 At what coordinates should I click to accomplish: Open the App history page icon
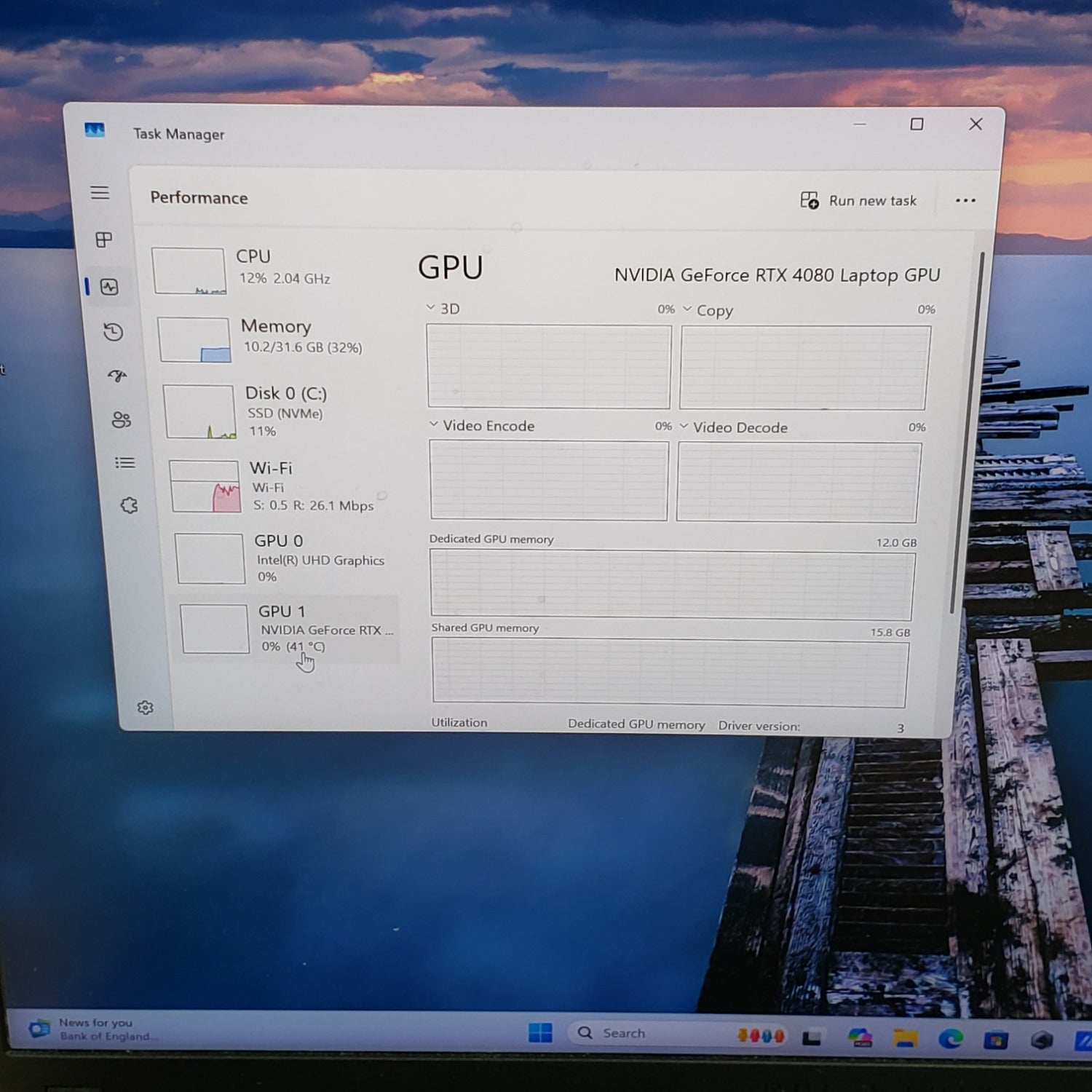(x=113, y=333)
